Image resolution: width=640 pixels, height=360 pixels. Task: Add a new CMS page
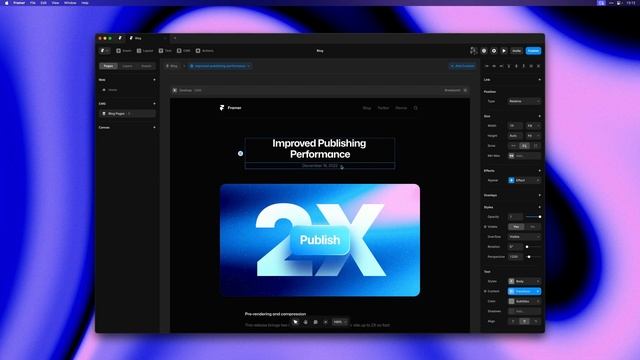click(154, 104)
